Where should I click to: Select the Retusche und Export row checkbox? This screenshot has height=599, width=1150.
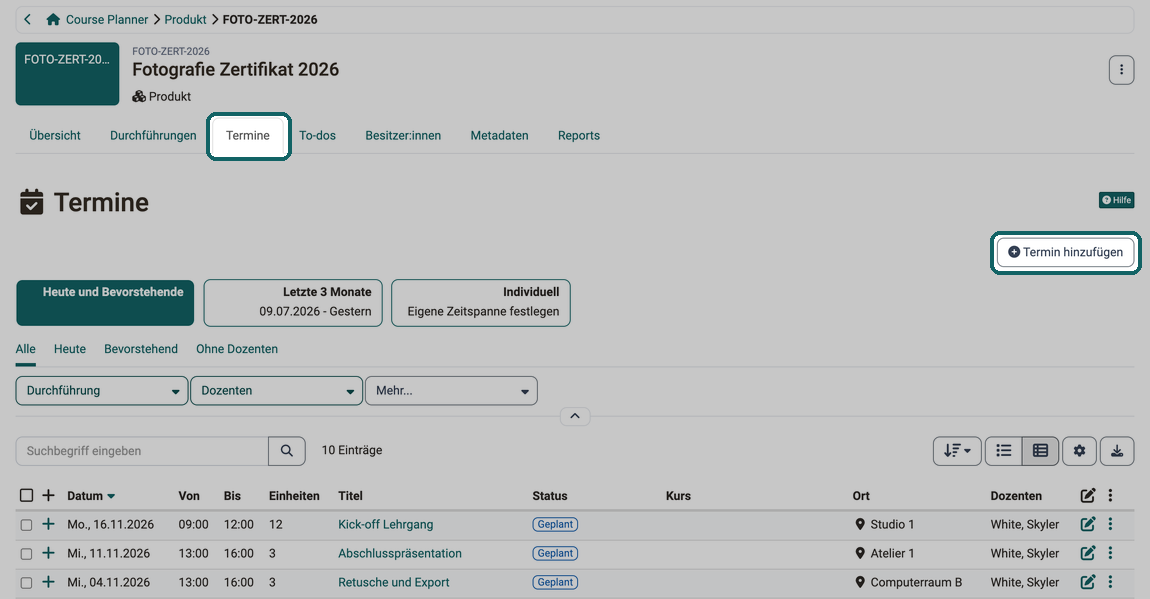click(26, 583)
